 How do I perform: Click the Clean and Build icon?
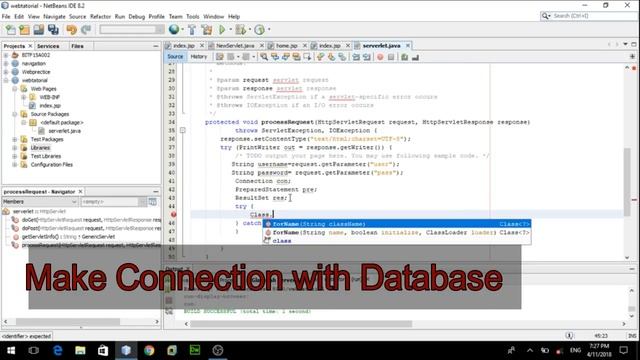(207, 30)
